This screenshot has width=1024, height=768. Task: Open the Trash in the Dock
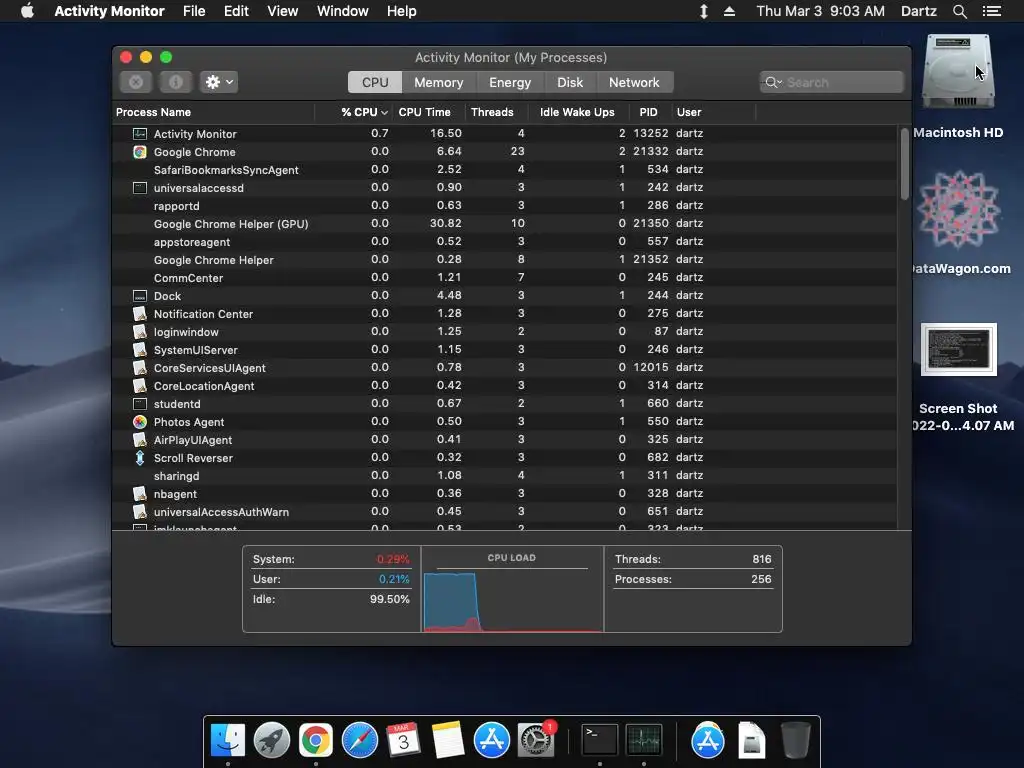795,741
